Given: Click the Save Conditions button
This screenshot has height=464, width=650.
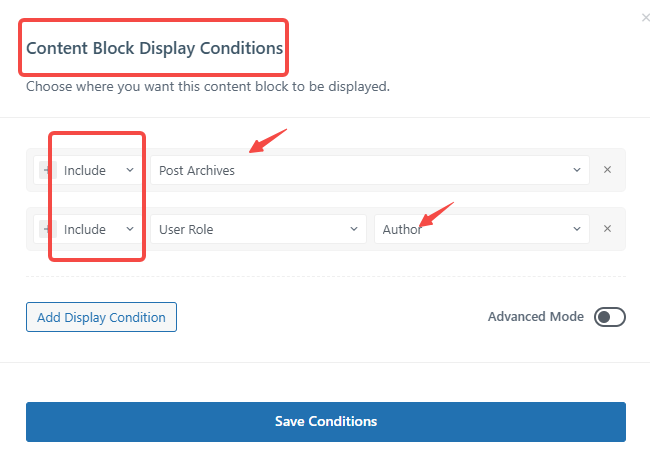Looking at the screenshot, I should pyautogui.click(x=325, y=421).
